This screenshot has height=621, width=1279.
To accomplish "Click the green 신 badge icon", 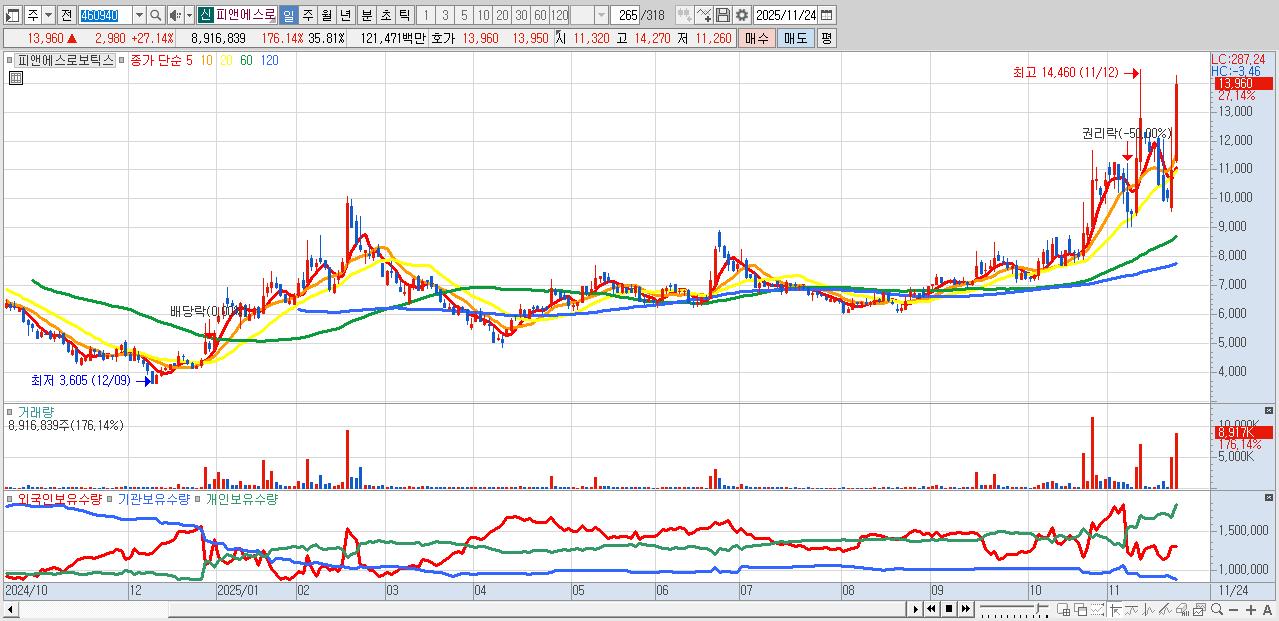I will (204, 15).
